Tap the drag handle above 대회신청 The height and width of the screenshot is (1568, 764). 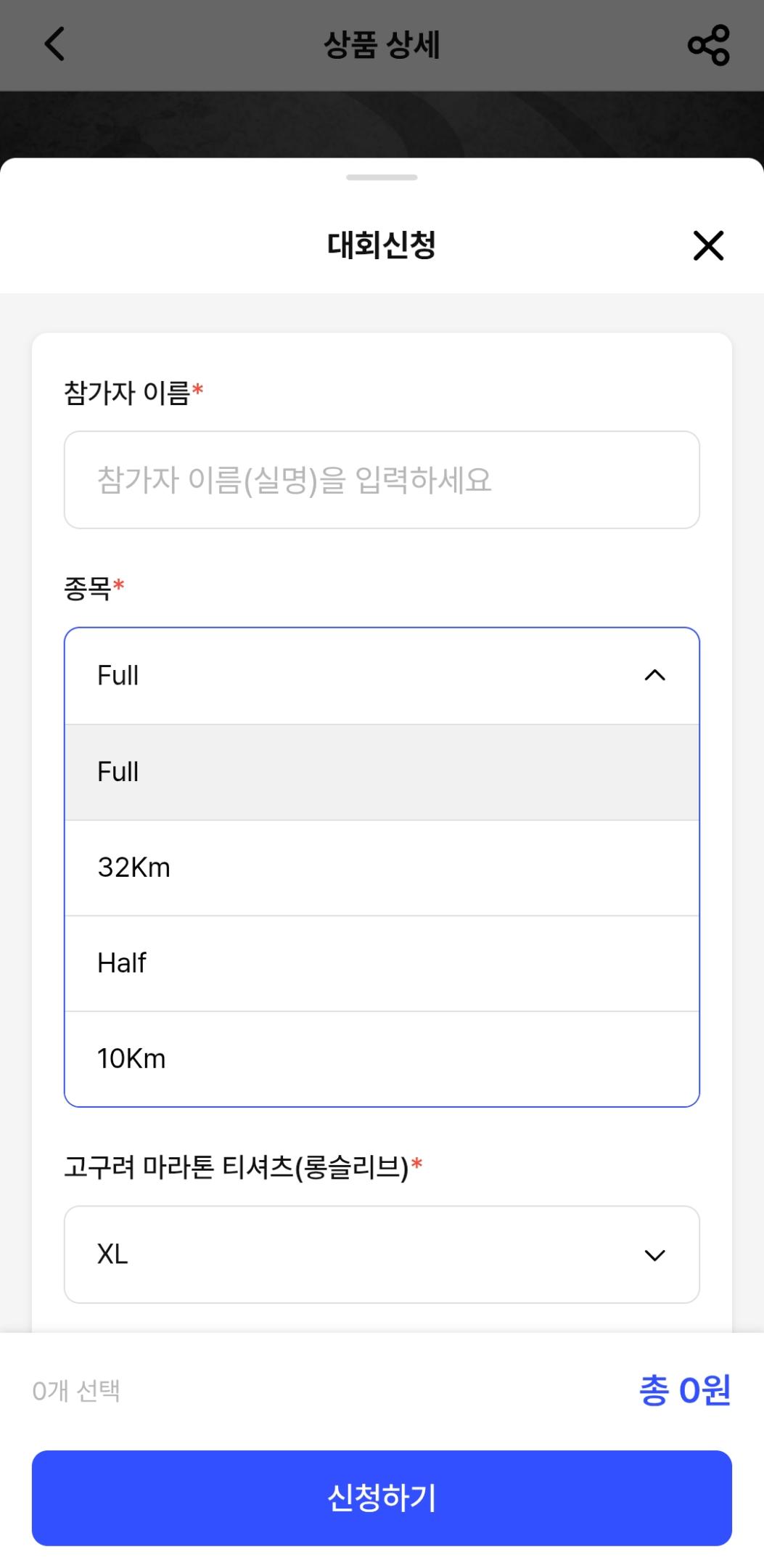[x=382, y=176]
